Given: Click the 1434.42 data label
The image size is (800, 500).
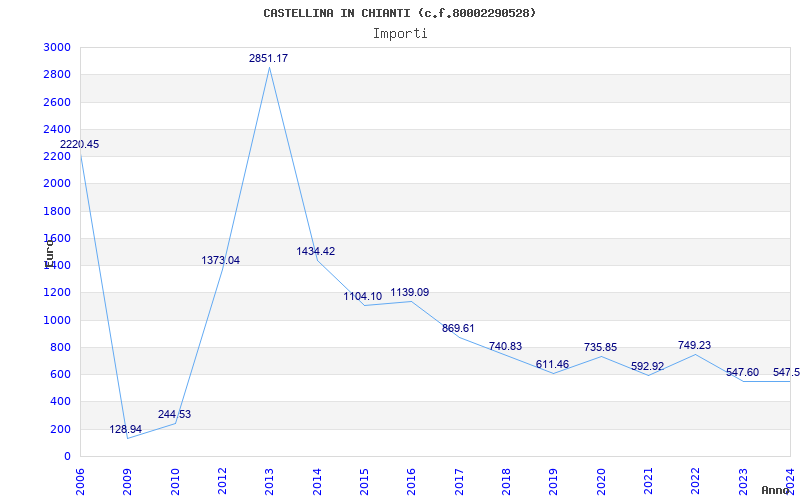Looking at the screenshot, I should coord(316,252).
